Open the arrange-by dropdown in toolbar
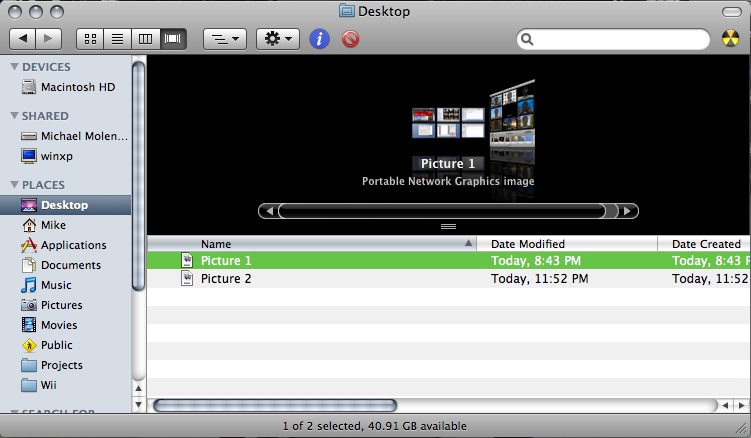Viewport: 751px width, 438px height. pyautogui.click(x=224, y=39)
